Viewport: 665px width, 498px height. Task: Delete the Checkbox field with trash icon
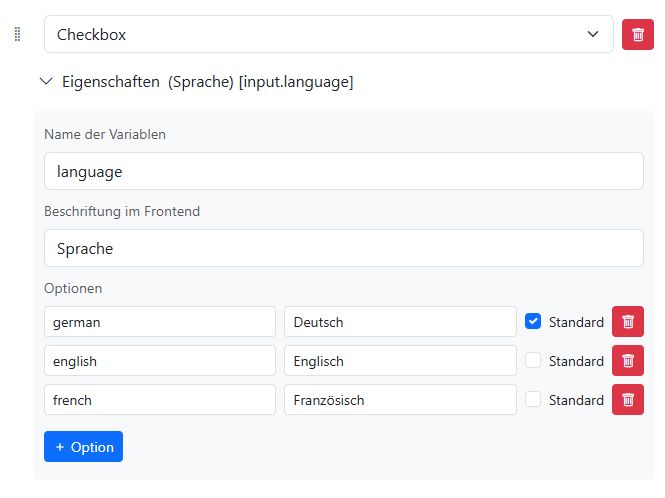click(x=637, y=34)
